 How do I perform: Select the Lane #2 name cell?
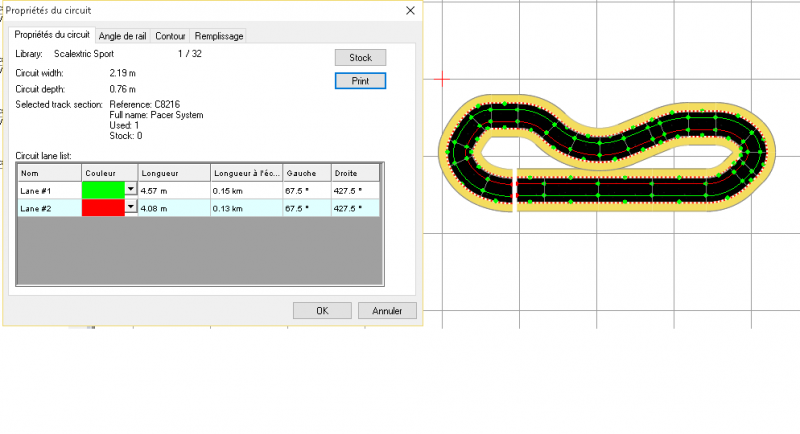(x=49, y=208)
